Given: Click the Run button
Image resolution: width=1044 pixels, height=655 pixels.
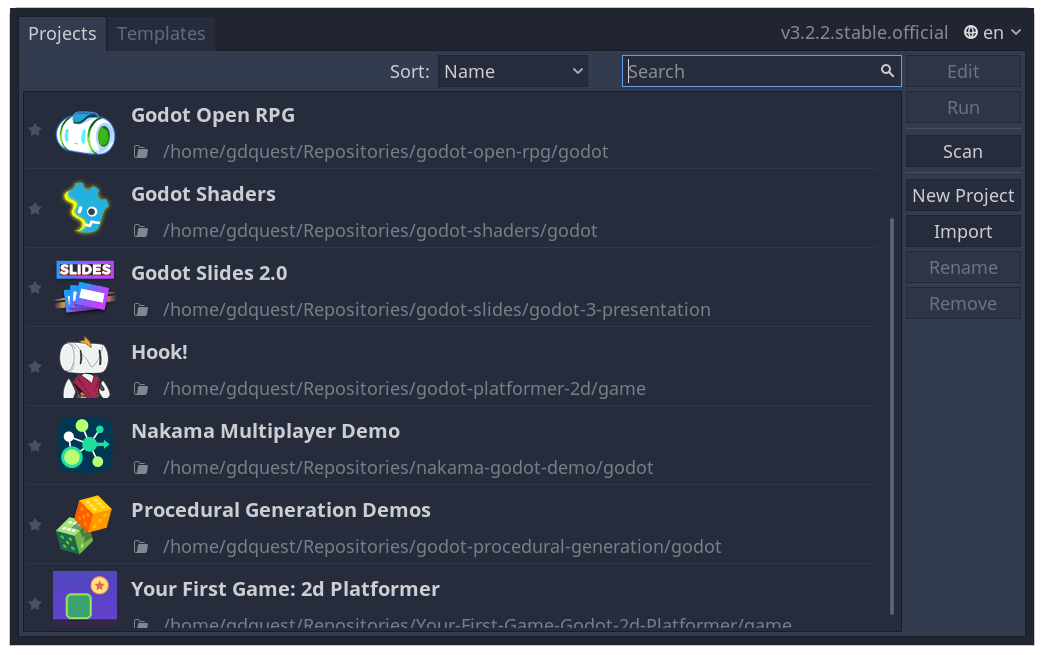Looking at the screenshot, I should (x=963, y=107).
